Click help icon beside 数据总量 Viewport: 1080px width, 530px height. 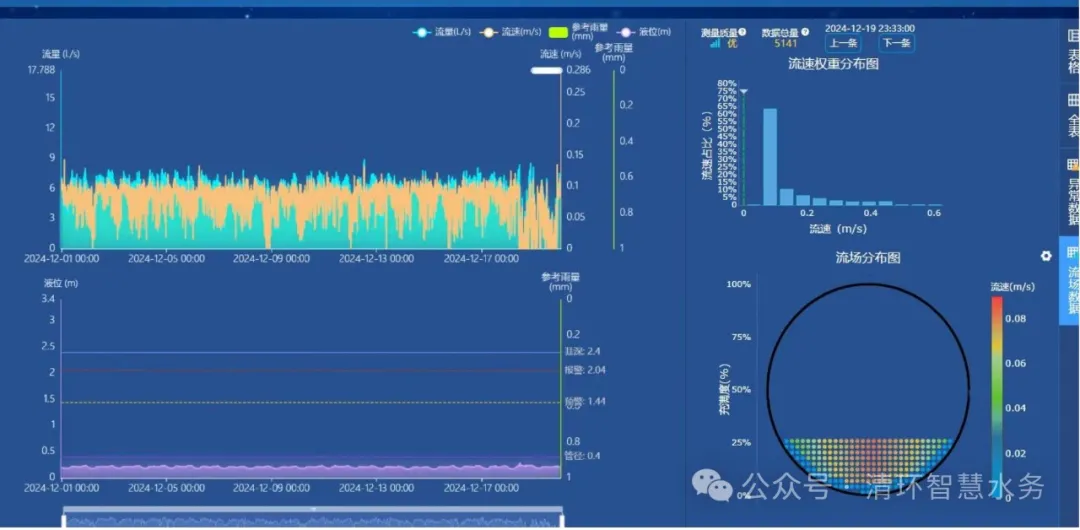pos(803,32)
